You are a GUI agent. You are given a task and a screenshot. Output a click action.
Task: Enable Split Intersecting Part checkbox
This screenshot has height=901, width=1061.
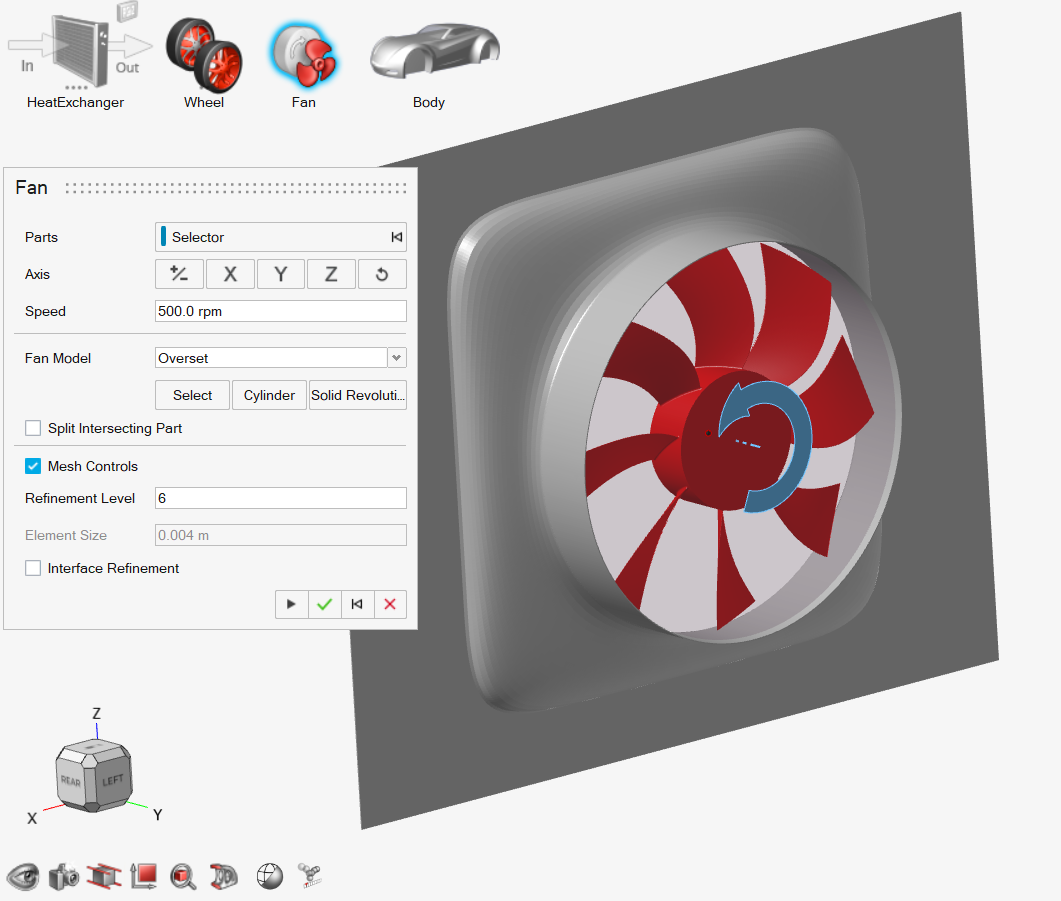tap(33, 428)
